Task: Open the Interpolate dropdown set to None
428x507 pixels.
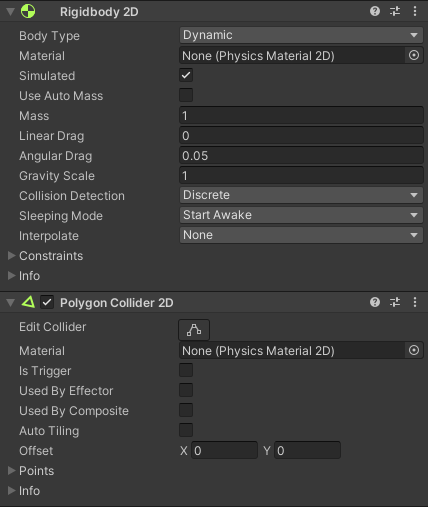Action: [301, 235]
